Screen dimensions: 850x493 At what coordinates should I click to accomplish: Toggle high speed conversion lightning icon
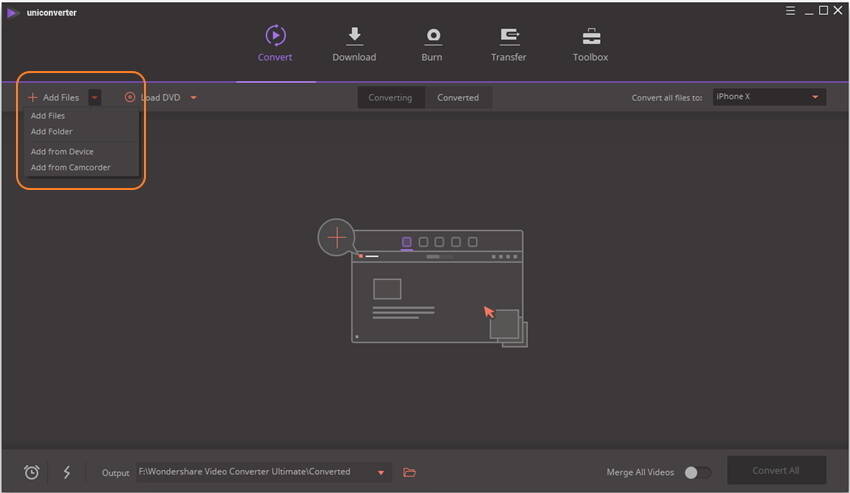[x=67, y=472]
